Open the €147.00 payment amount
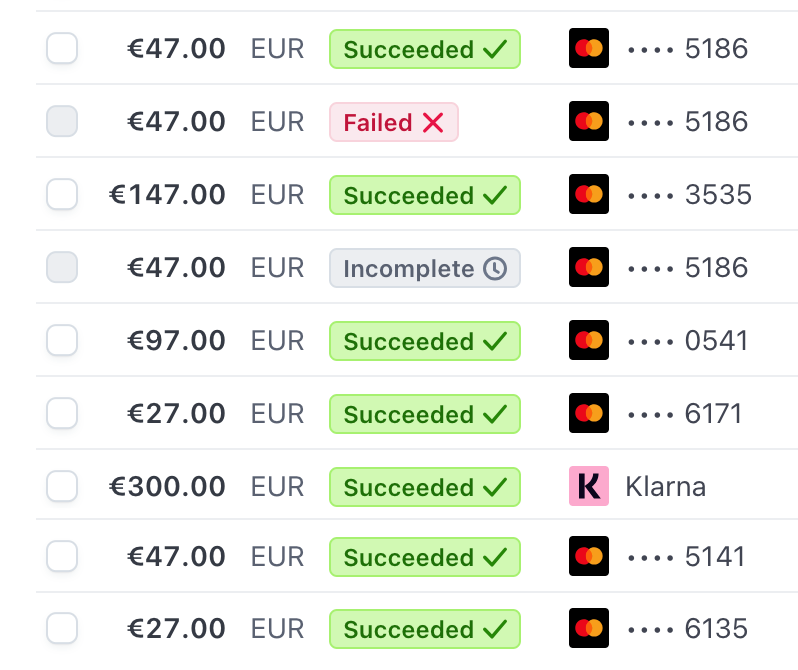Image resolution: width=798 pixels, height=670 pixels. 167,194
